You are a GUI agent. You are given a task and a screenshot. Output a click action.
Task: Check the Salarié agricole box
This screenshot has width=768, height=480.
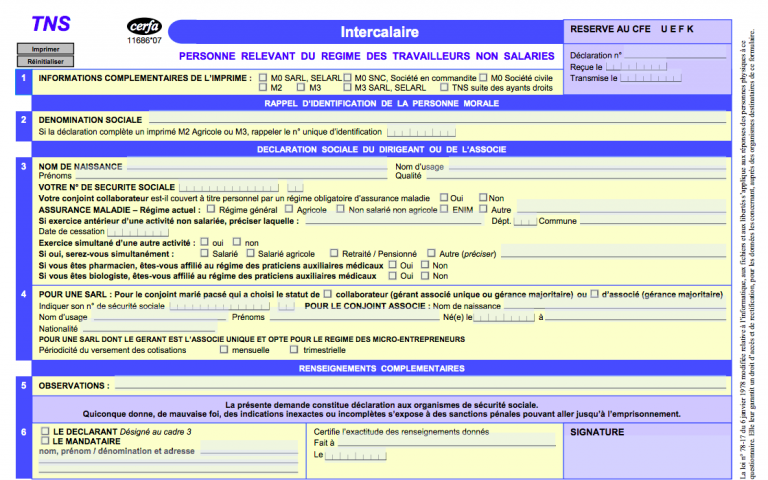pyautogui.click(x=250, y=254)
